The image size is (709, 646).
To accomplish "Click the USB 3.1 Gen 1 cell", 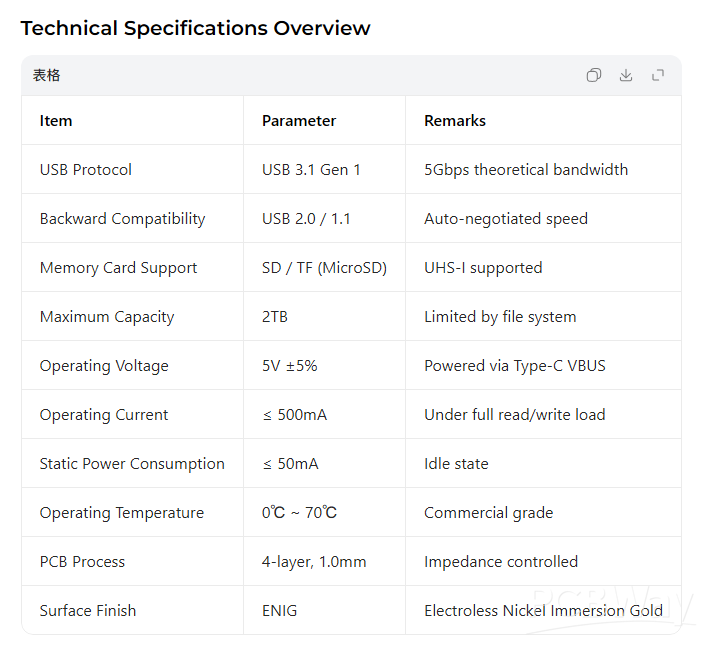I will pos(311,170).
